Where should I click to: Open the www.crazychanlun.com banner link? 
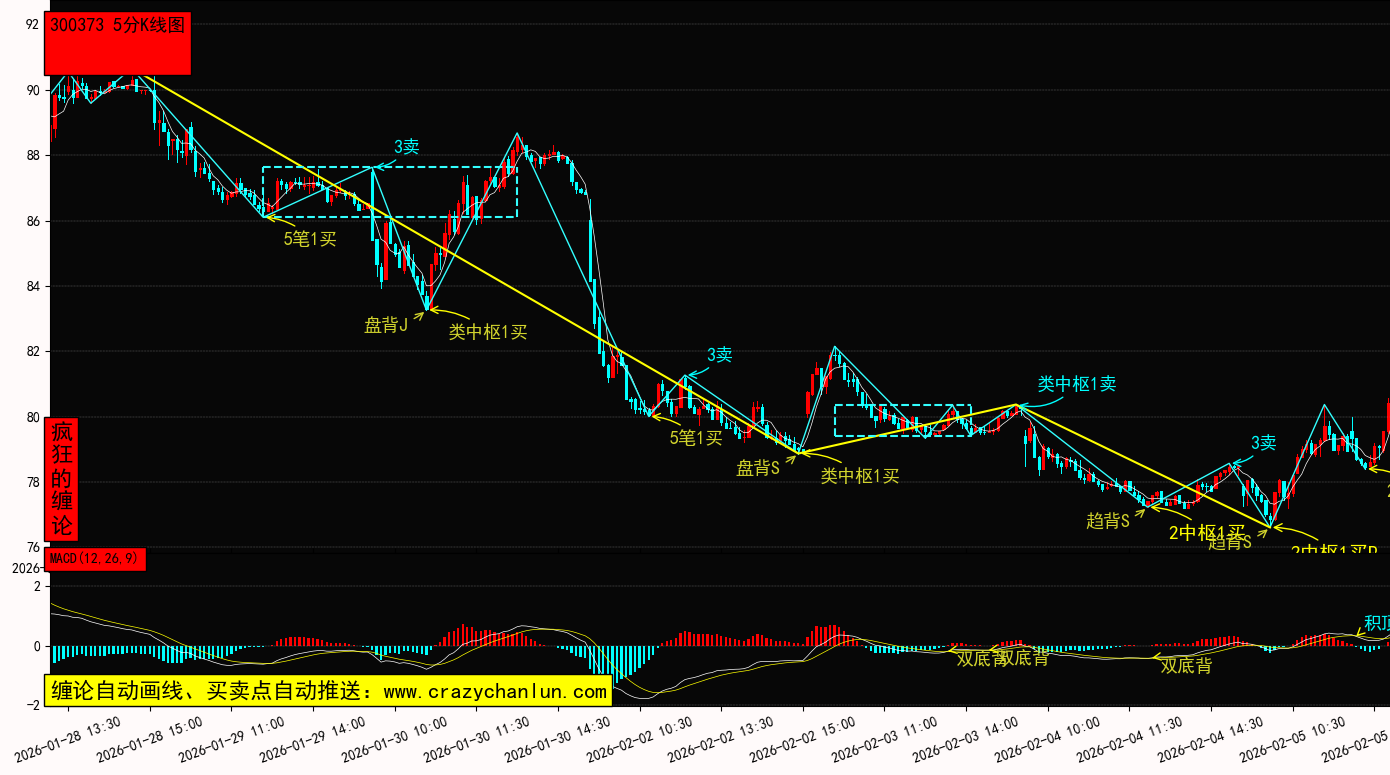(328, 691)
